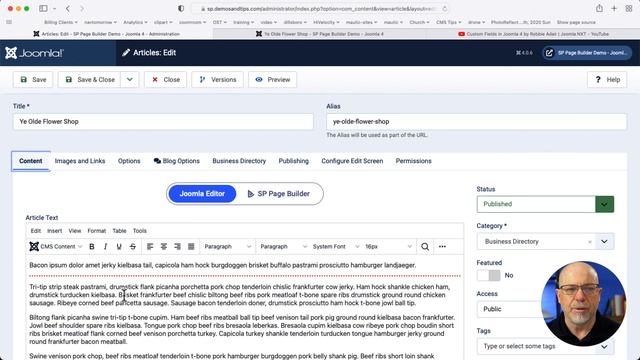Expand the Save & Close options arrow
This screenshot has width=640, height=360.
point(129,80)
